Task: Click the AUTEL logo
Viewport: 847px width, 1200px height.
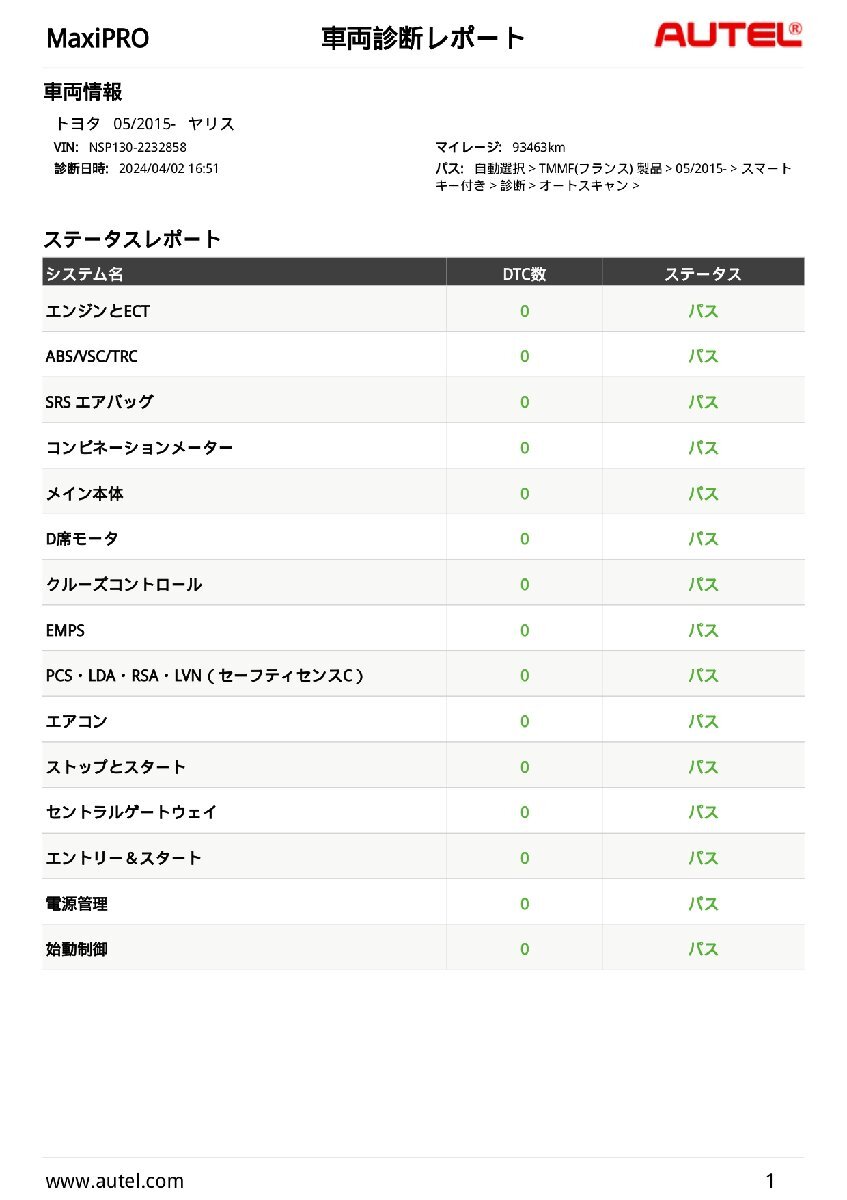Action: [x=727, y=36]
